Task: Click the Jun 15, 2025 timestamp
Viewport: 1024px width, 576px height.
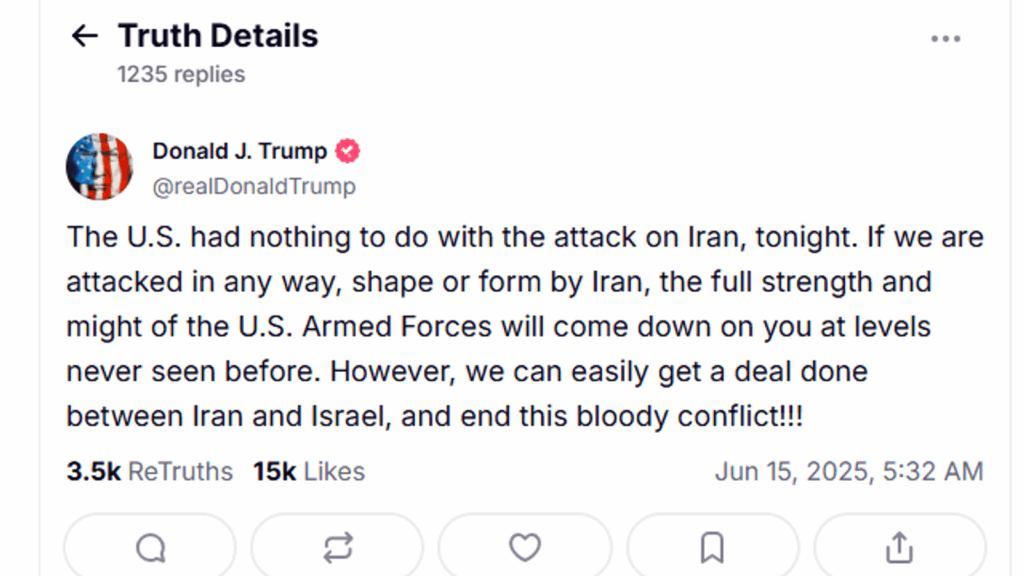Action: coord(849,471)
